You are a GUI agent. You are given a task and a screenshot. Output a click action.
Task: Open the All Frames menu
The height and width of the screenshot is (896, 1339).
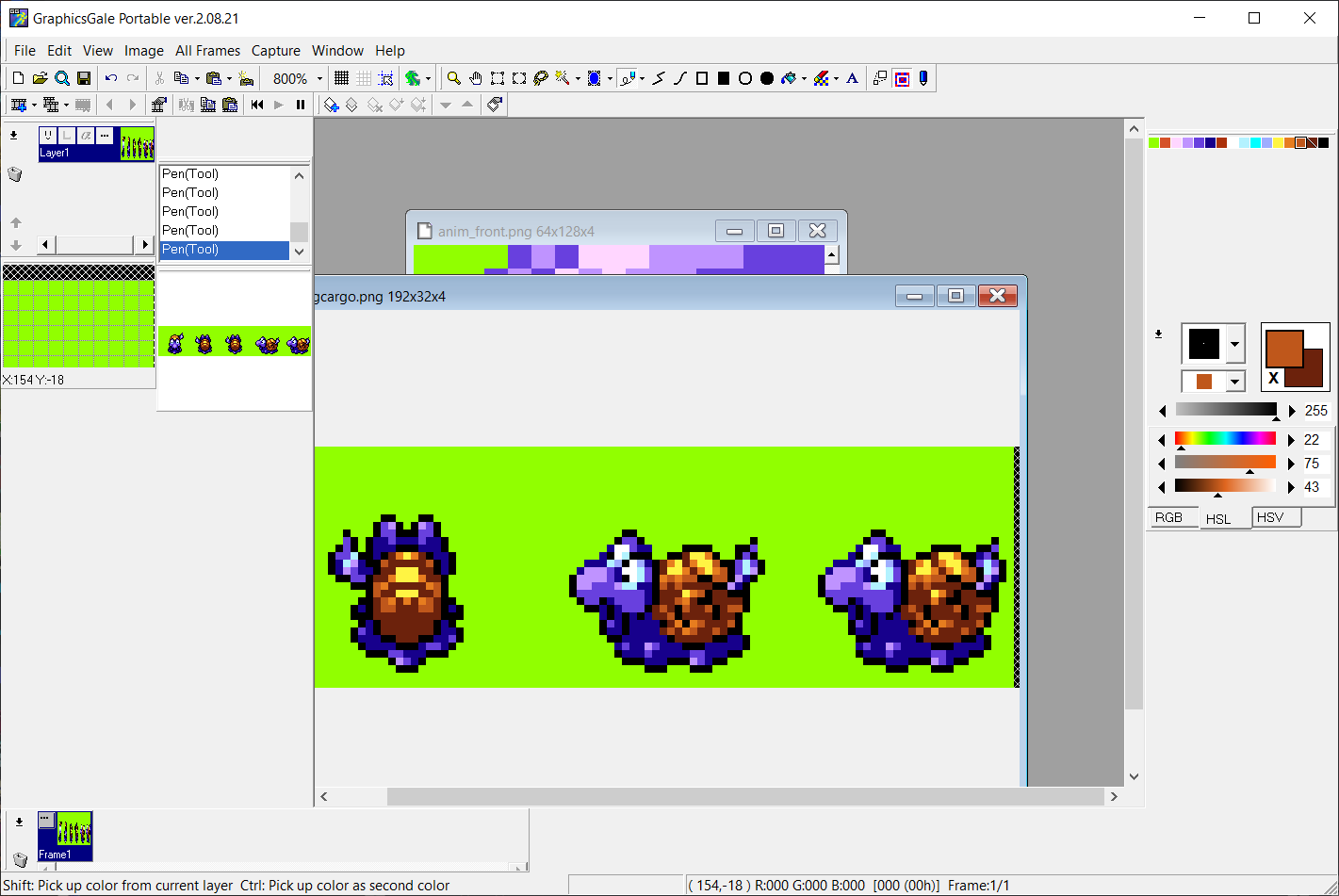[x=207, y=51]
